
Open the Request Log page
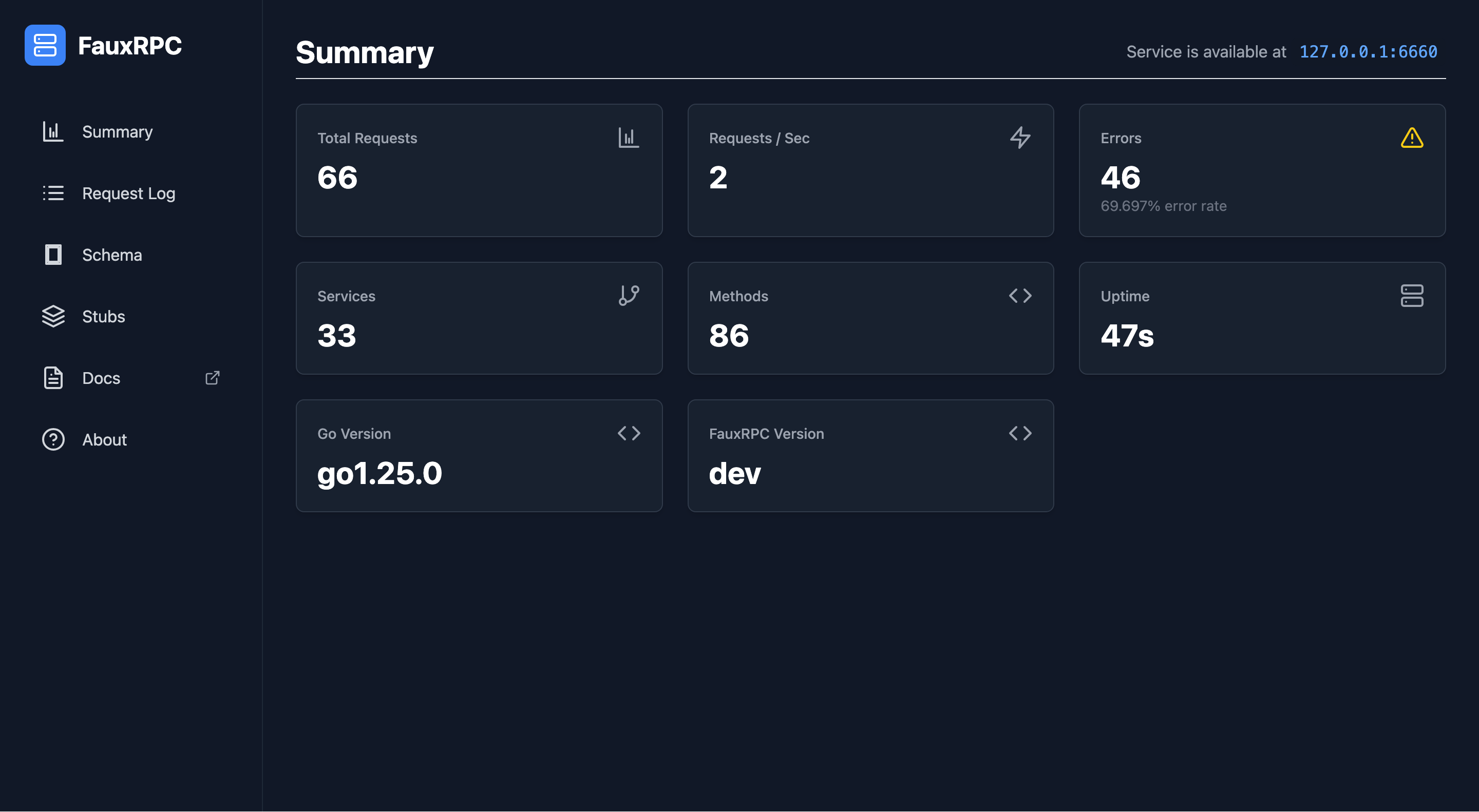point(128,194)
